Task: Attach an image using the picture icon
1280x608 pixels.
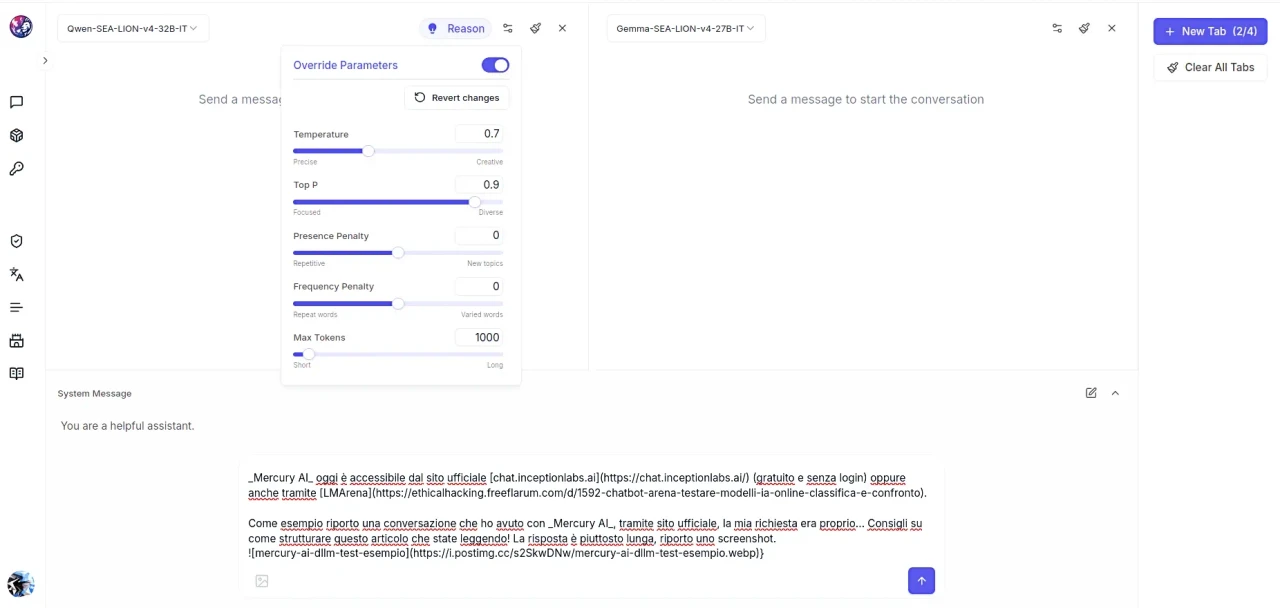Action: click(x=262, y=581)
